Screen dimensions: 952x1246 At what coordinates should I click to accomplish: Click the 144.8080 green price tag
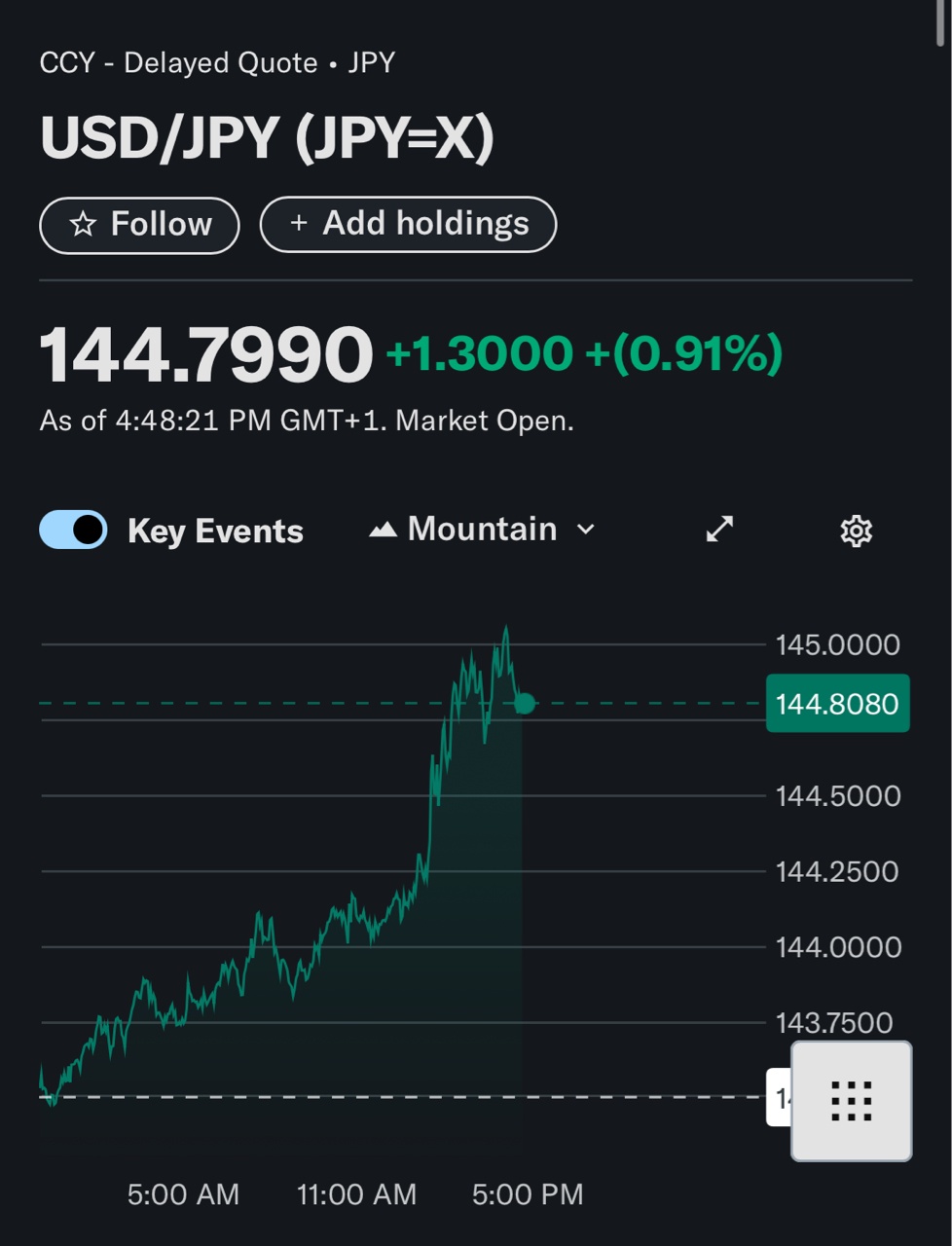coord(837,703)
